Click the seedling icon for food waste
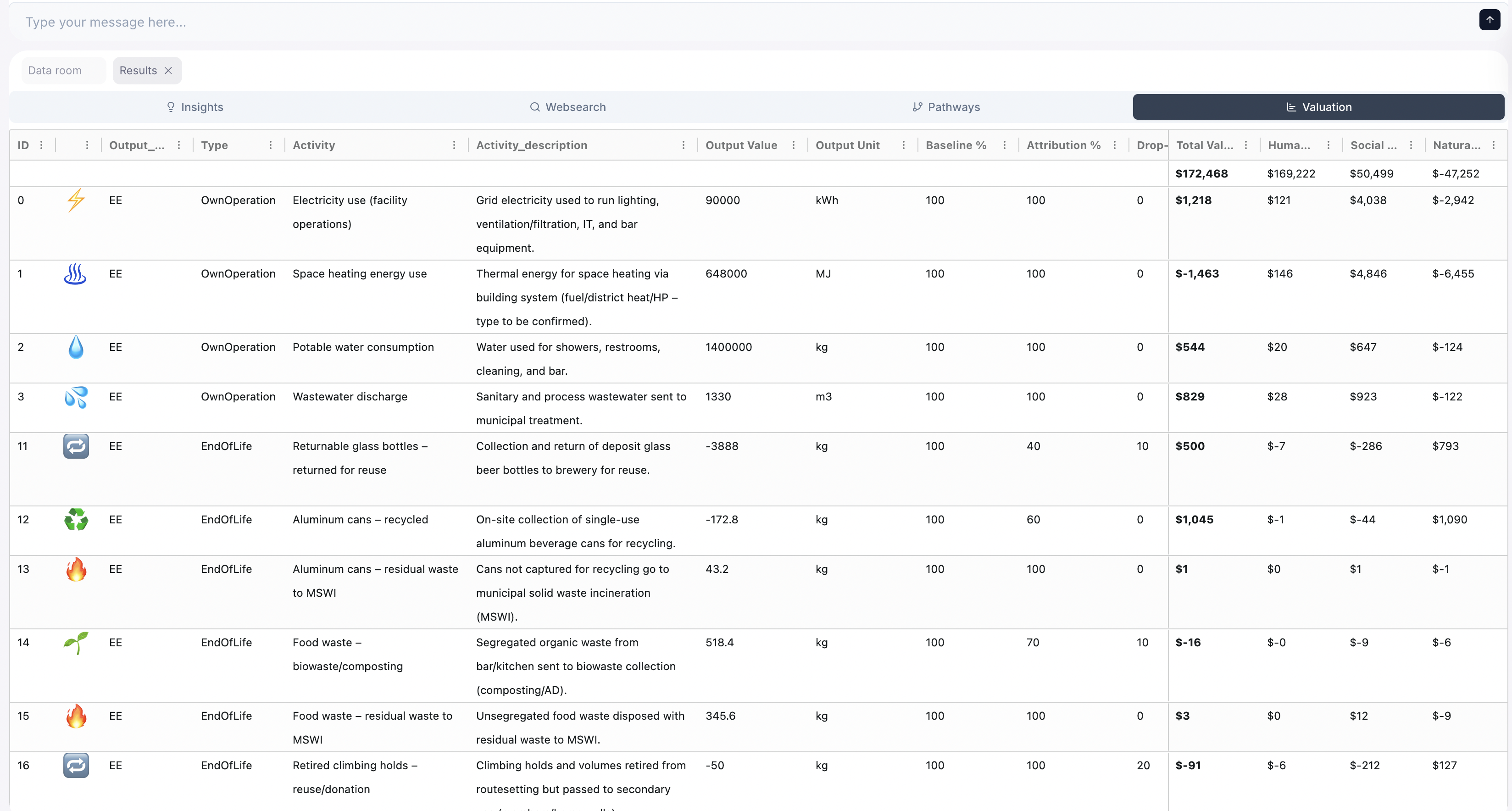The image size is (1512, 811). click(x=76, y=643)
